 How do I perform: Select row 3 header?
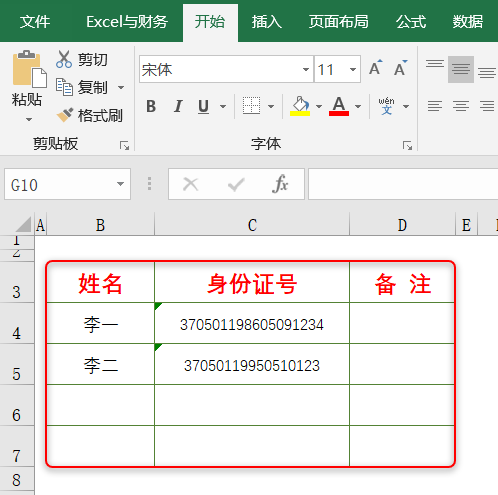coord(17,282)
